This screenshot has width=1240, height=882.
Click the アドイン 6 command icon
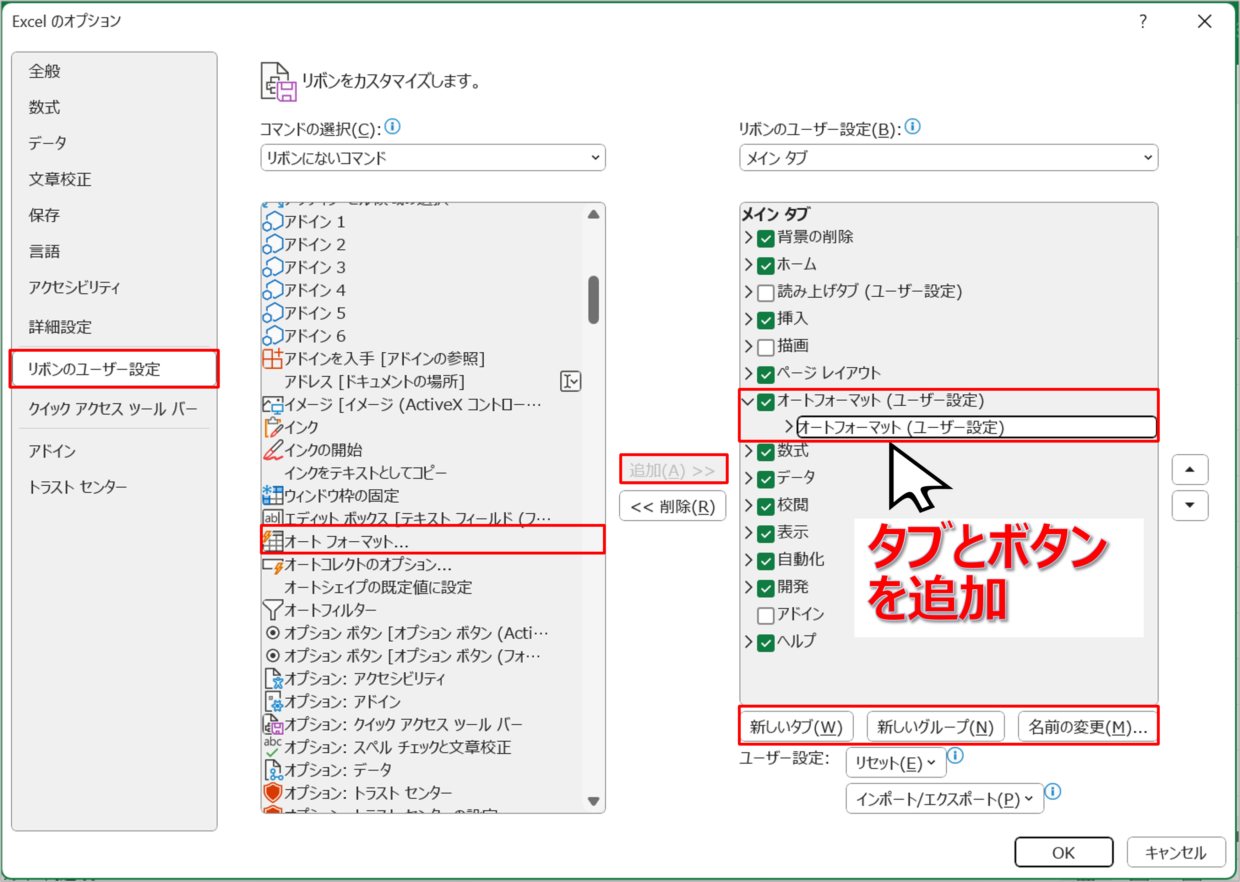click(x=272, y=336)
